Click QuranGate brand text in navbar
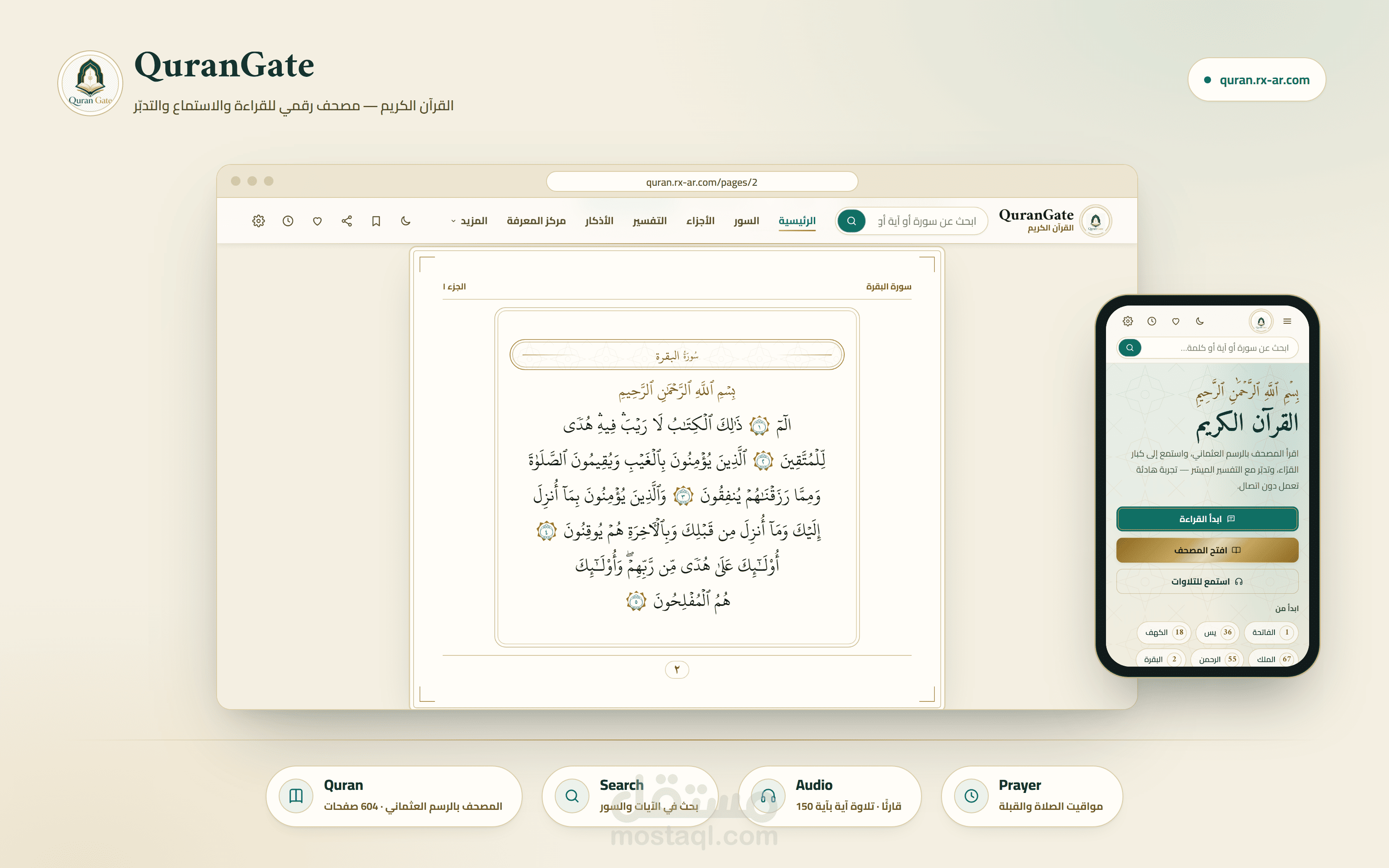Image resolution: width=1389 pixels, height=868 pixels. pos(1036,215)
